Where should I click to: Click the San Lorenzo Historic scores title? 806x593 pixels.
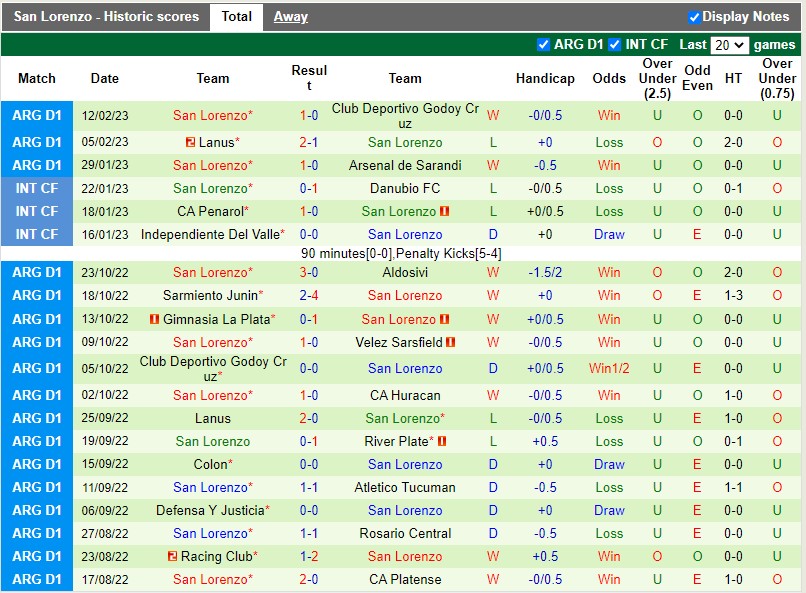click(x=106, y=16)
